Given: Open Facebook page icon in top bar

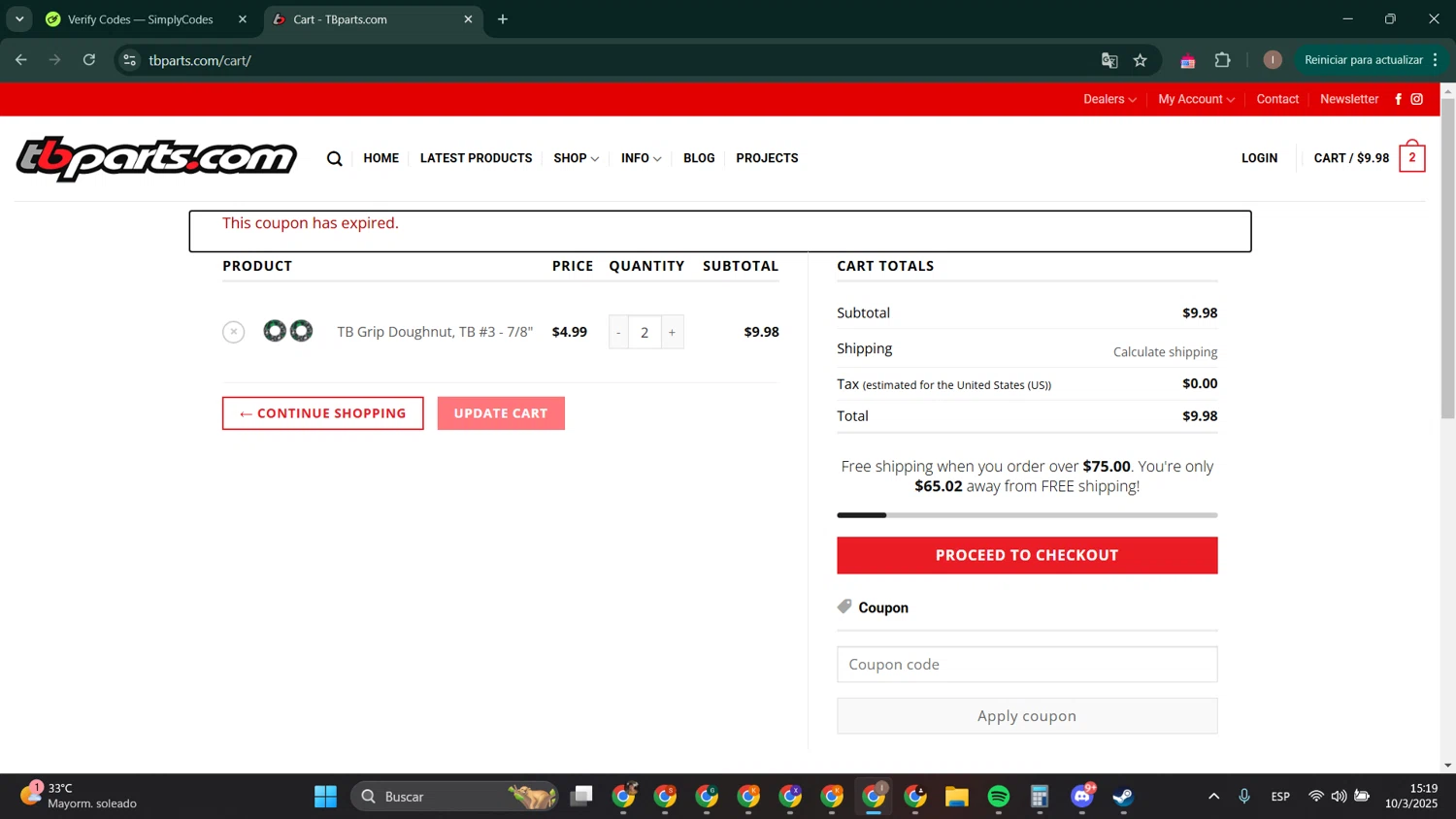Looking at the screenshot, I should [x=1398, y=99].
